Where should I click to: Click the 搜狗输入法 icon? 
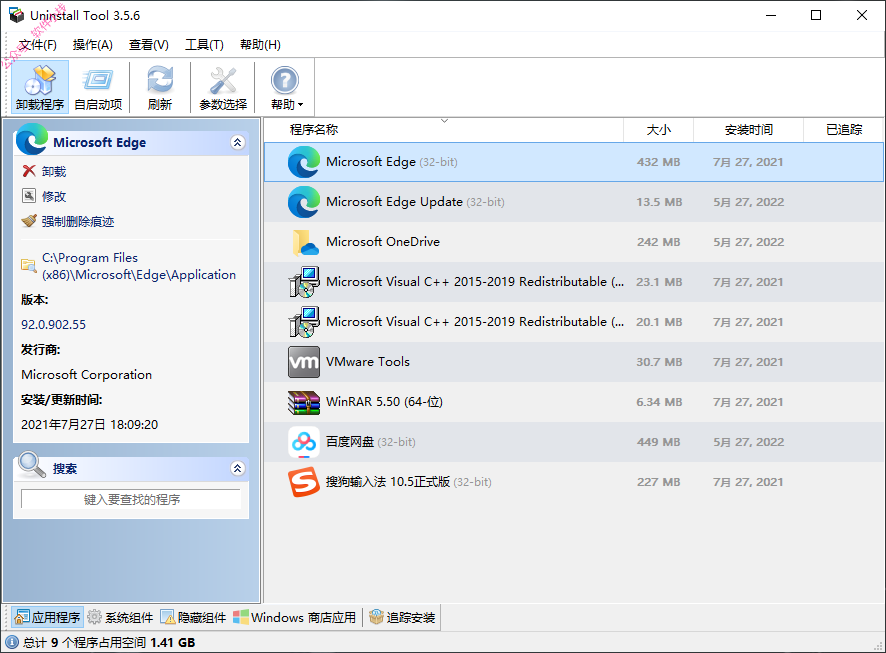(304, 482)
